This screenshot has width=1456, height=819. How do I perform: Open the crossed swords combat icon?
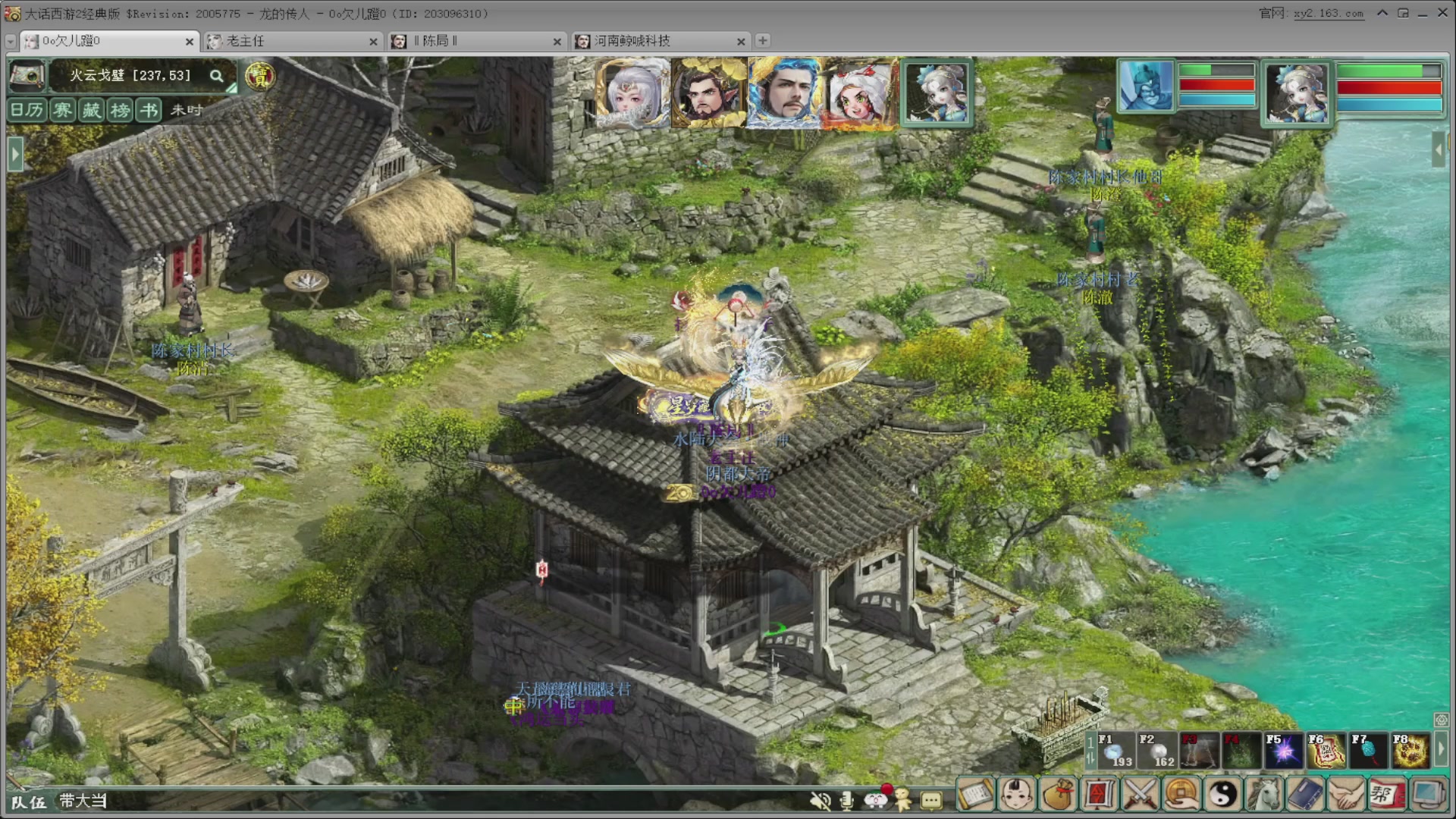pos(1141,795)
